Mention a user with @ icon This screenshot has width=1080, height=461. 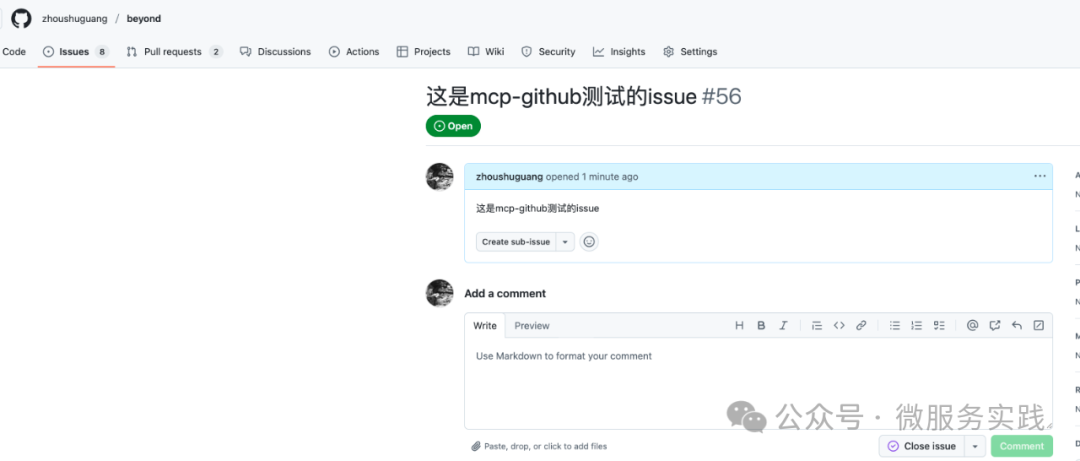click(973, 326)
